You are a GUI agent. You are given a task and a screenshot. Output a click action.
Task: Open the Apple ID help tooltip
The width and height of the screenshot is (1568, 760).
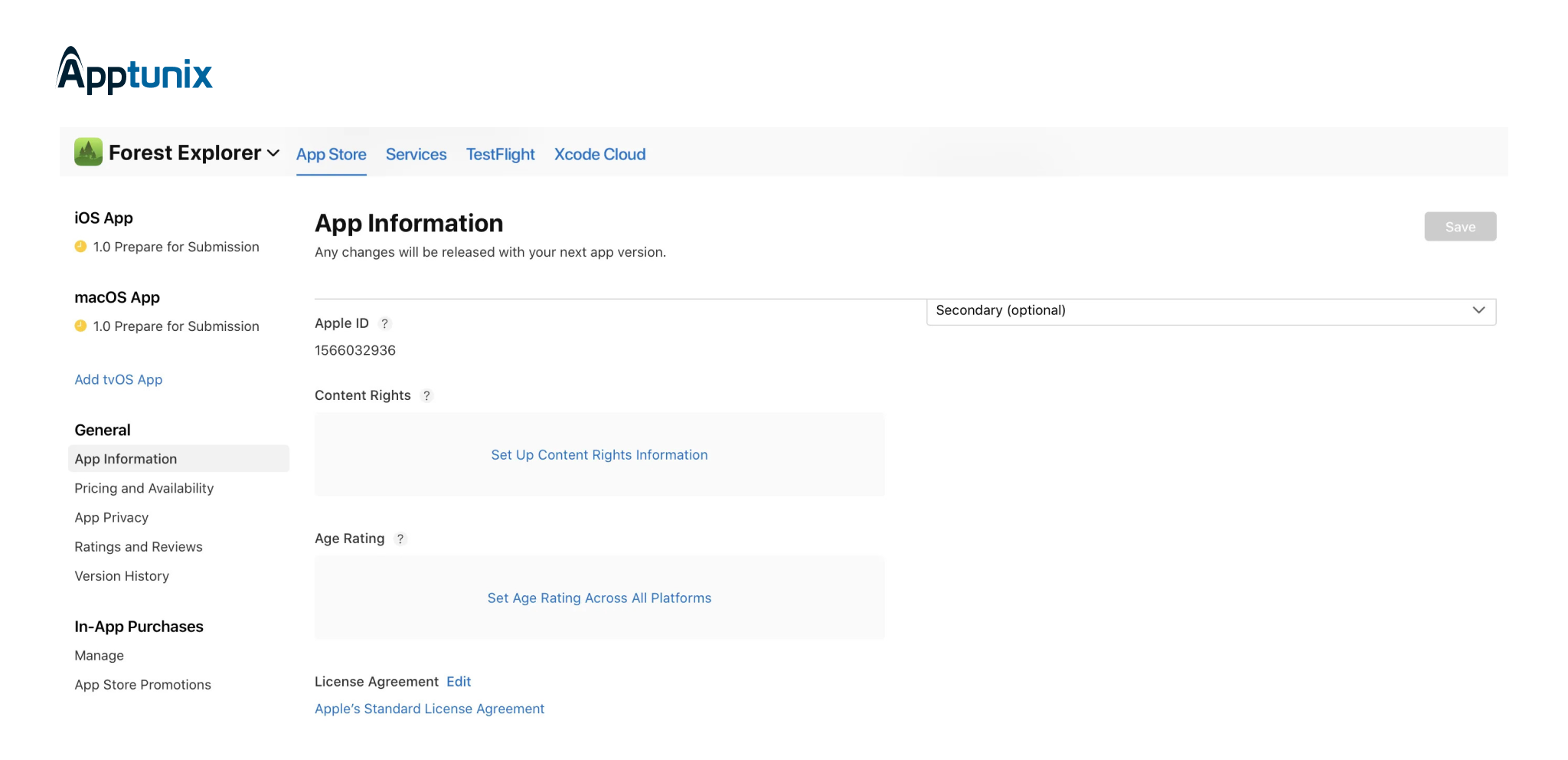point(384,323)
